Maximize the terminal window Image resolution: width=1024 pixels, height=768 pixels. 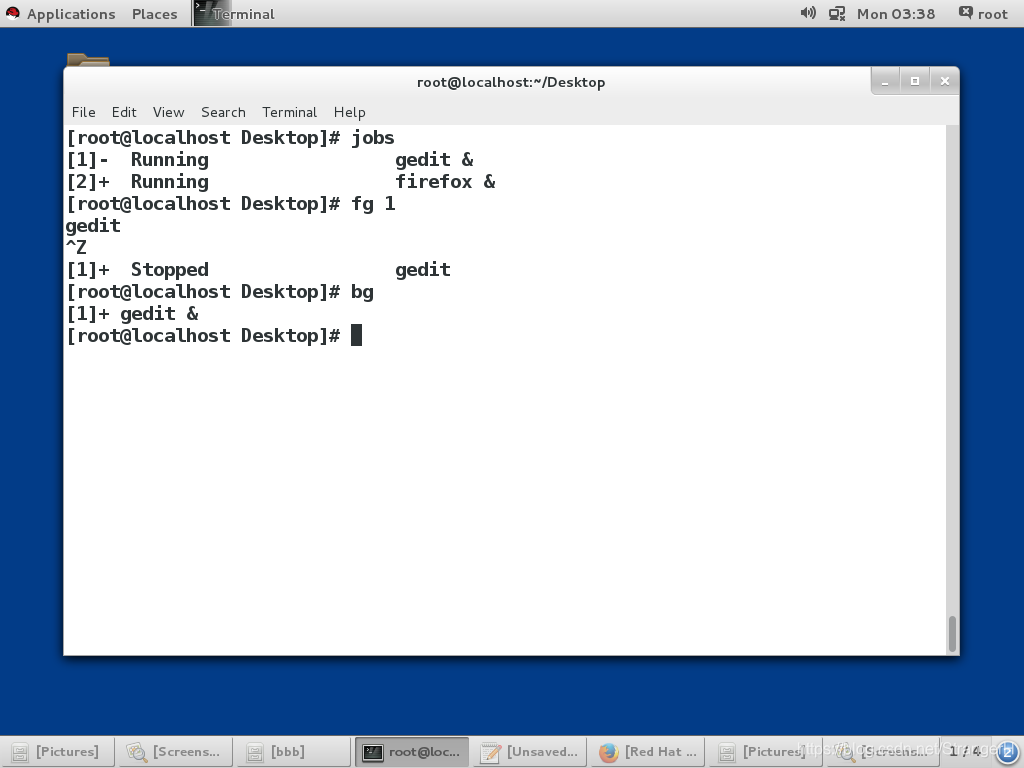(915, 82)
